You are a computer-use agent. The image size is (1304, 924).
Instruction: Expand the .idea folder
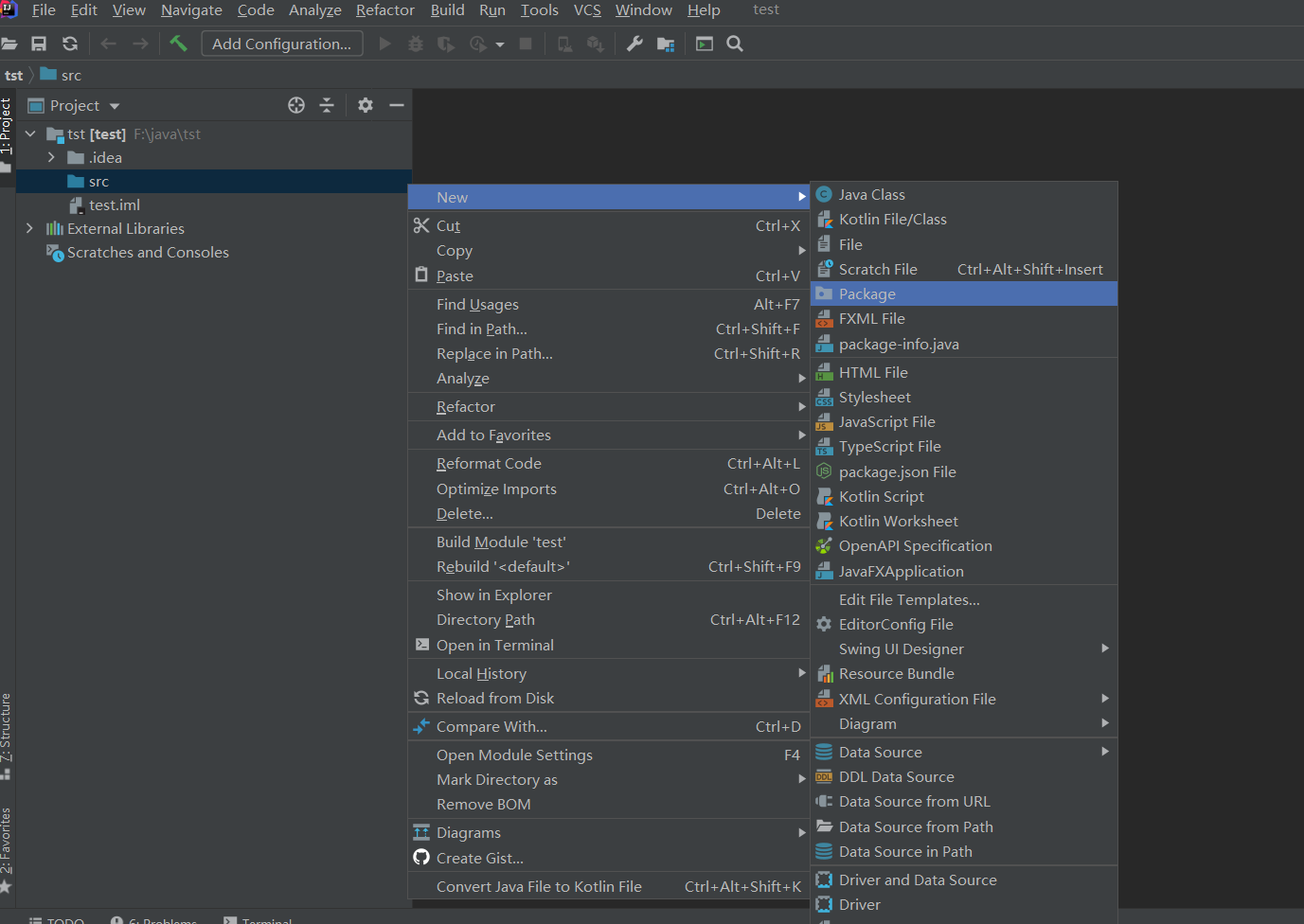point(51,158)
